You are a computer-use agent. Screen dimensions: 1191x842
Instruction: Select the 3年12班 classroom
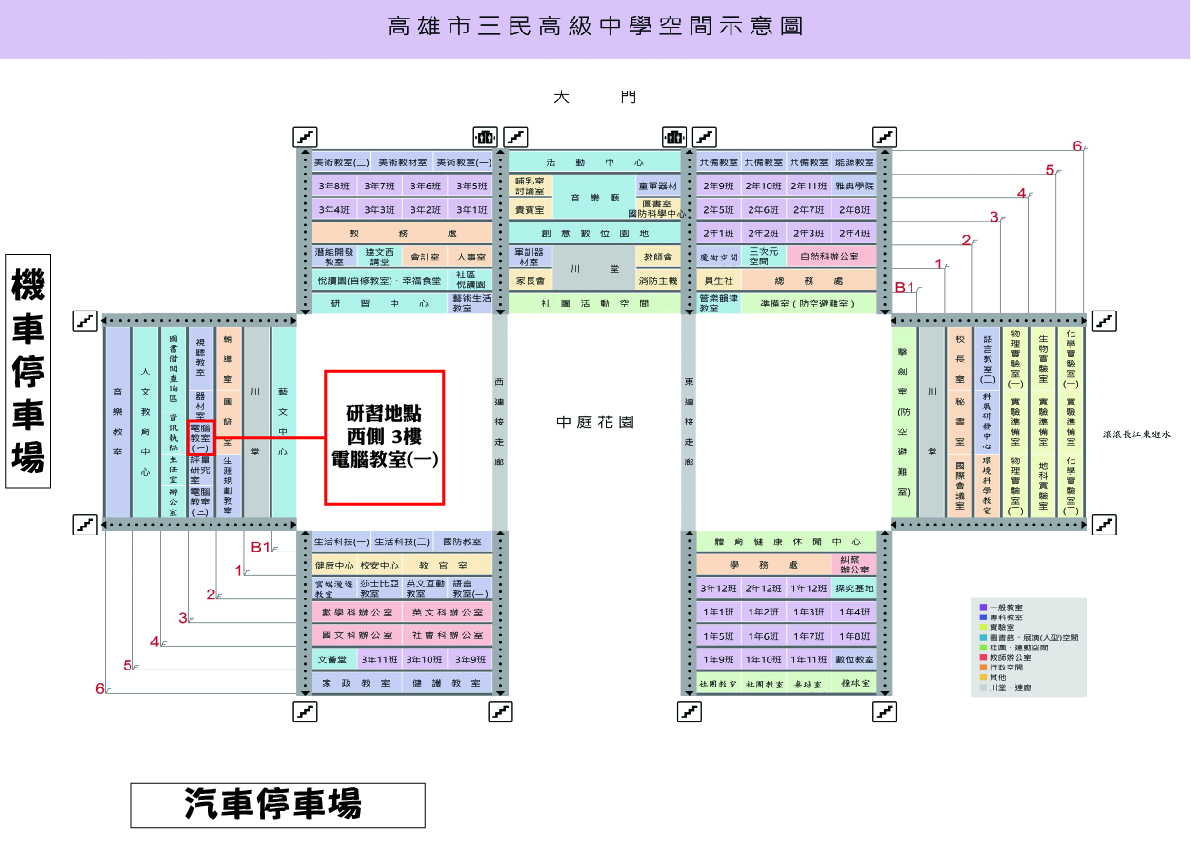(719, 588)
